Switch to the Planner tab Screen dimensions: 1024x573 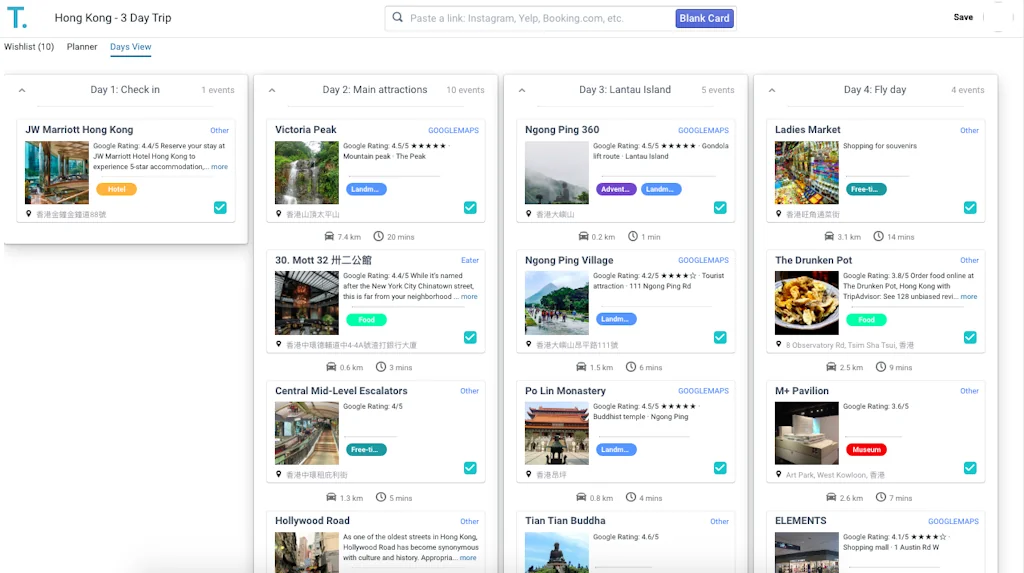[x=82, y=47]
